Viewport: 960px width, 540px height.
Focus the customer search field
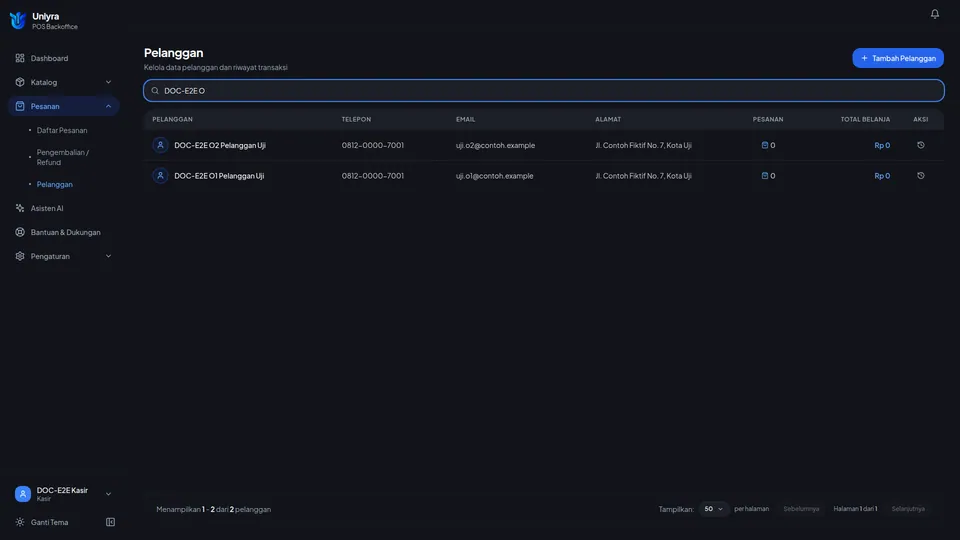tap(544, 91)
